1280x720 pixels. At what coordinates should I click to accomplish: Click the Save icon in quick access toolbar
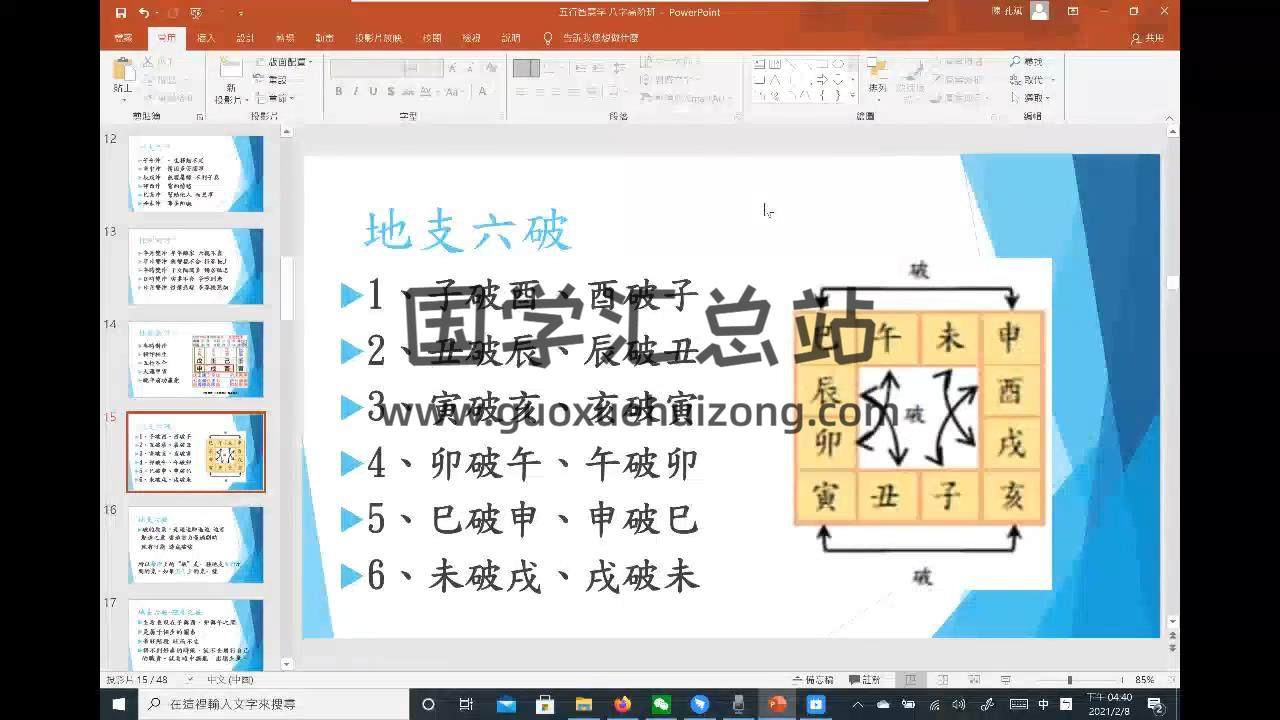click(121, 13)
